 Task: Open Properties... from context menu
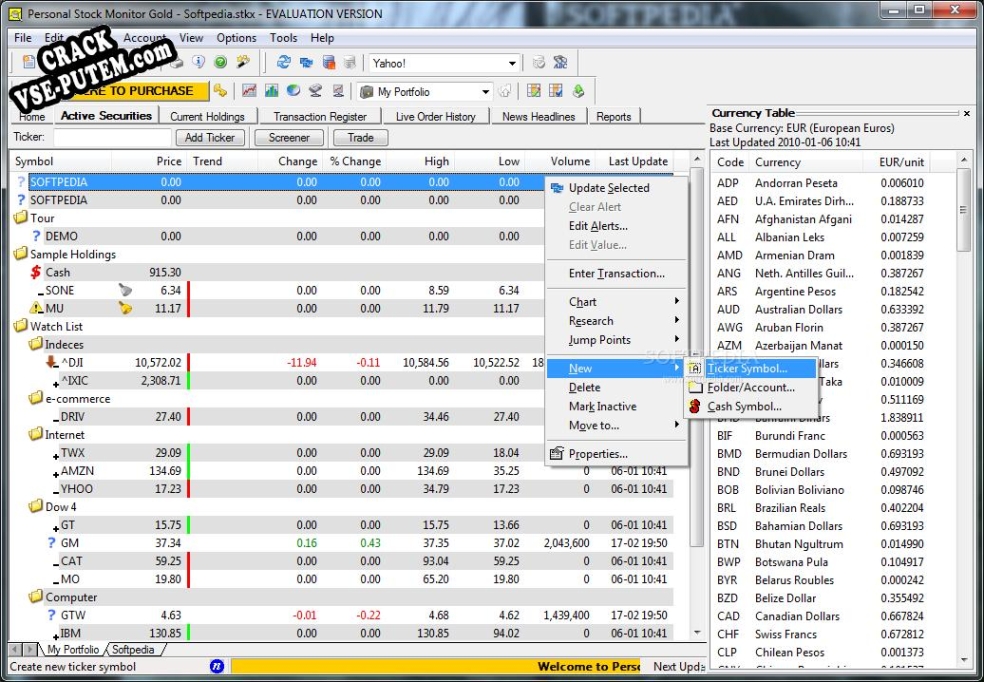pyautogui.click(x=615, y=454)
